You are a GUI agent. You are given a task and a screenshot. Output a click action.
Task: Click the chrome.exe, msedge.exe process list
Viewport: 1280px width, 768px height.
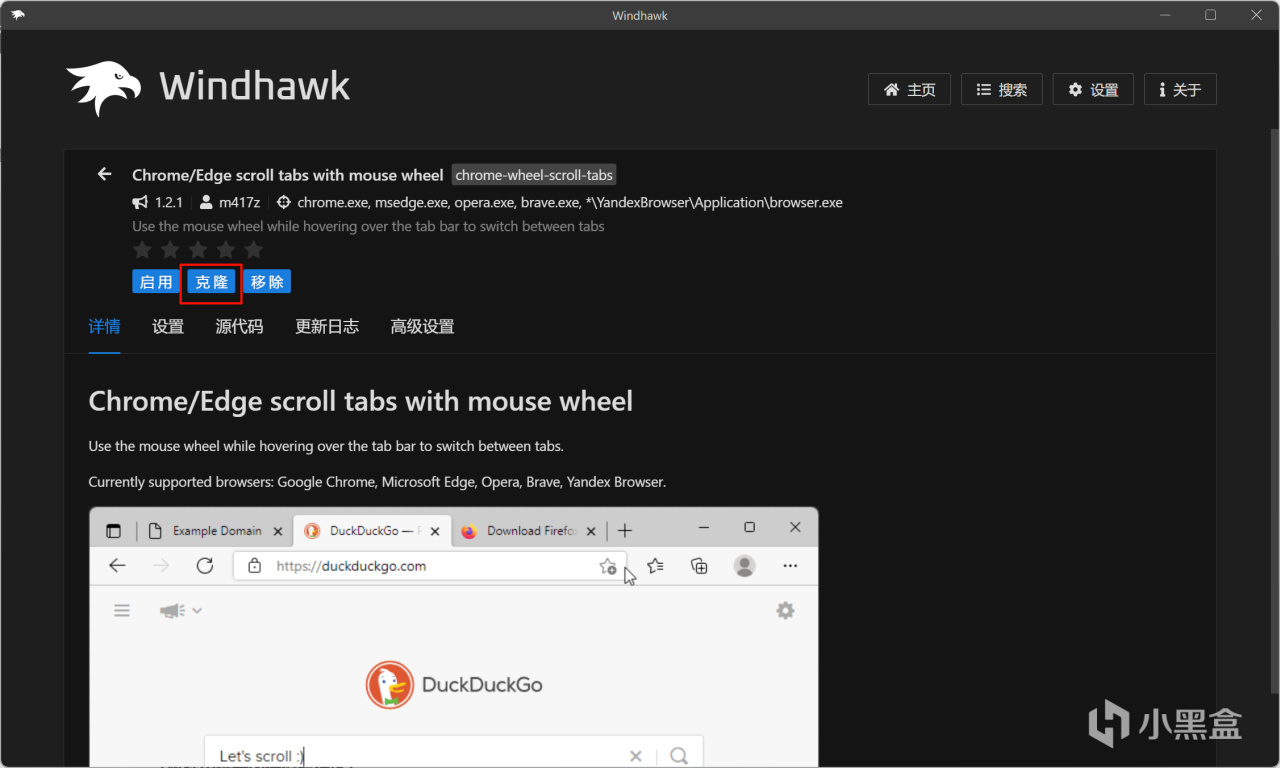click(x=570, y=202)
